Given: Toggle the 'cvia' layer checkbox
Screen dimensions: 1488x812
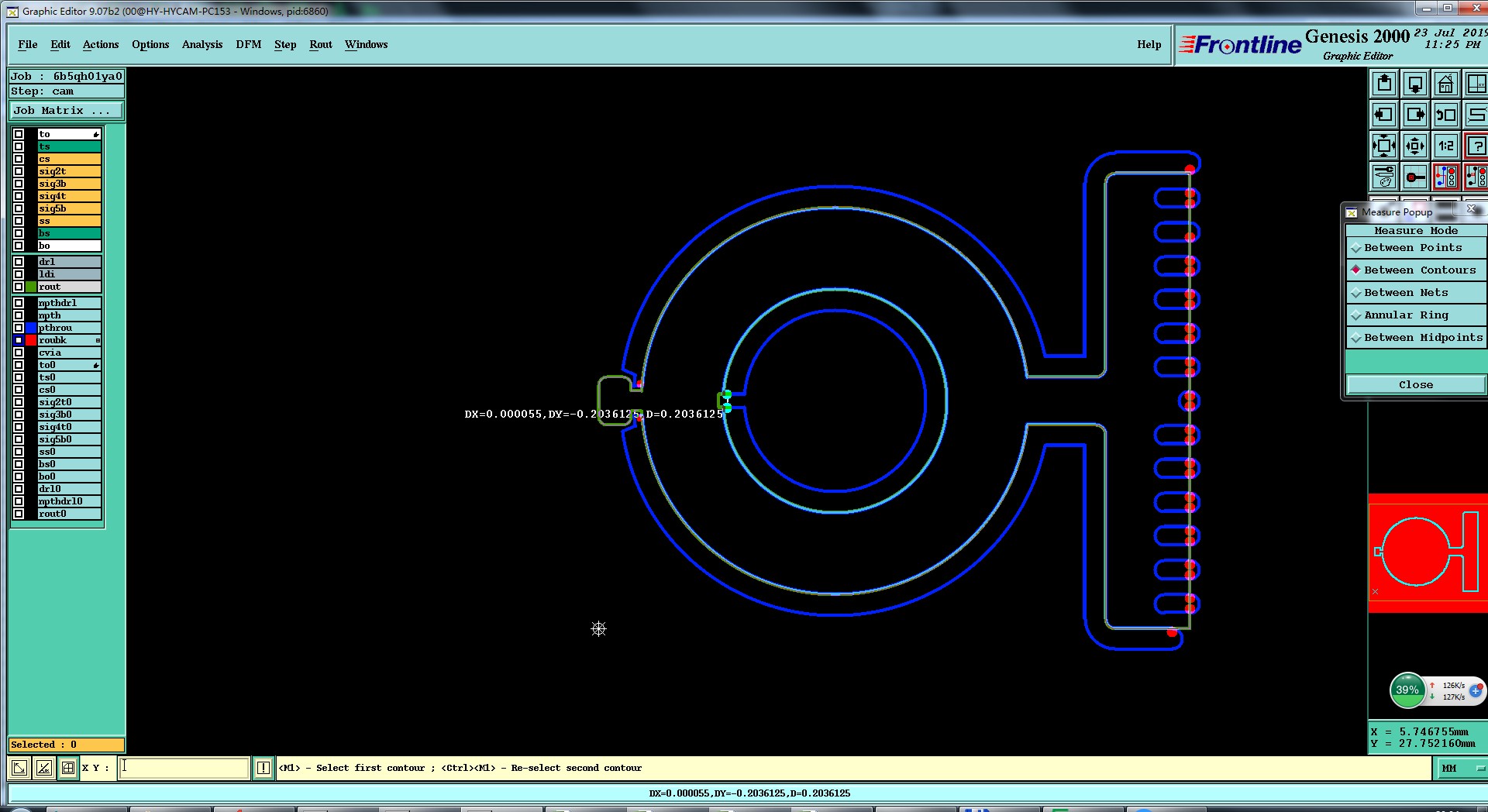Looking at the screenshot, I should pyautogui.click(x=19, y=353).
